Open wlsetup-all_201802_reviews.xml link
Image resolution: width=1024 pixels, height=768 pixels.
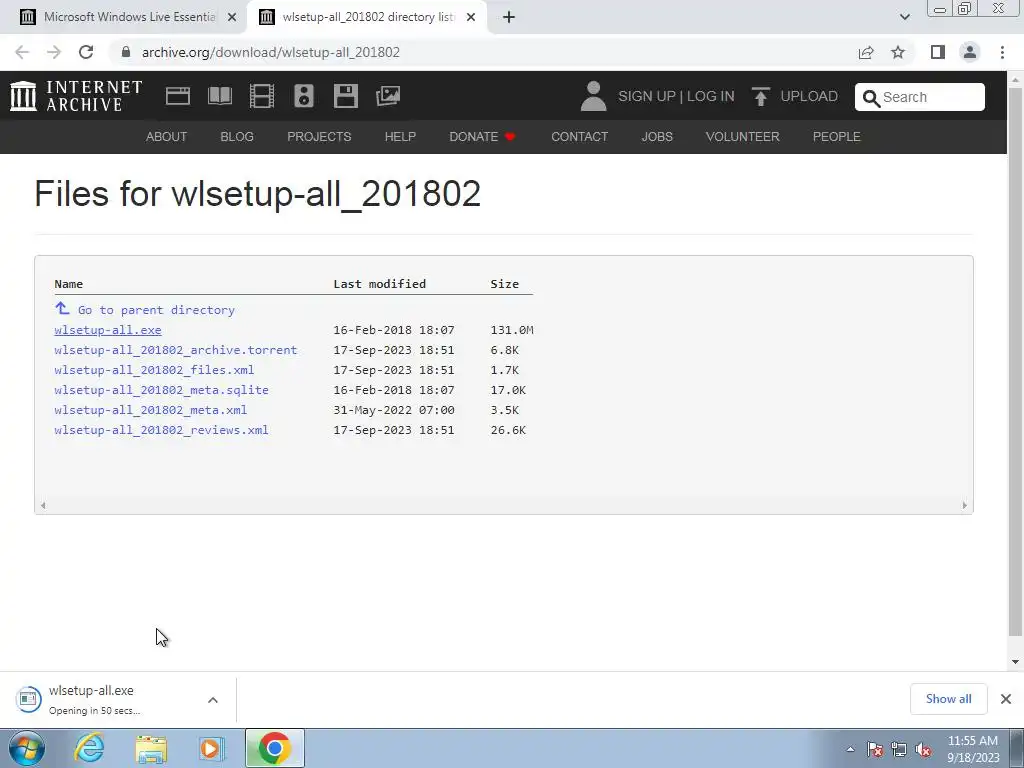(161, 430)
